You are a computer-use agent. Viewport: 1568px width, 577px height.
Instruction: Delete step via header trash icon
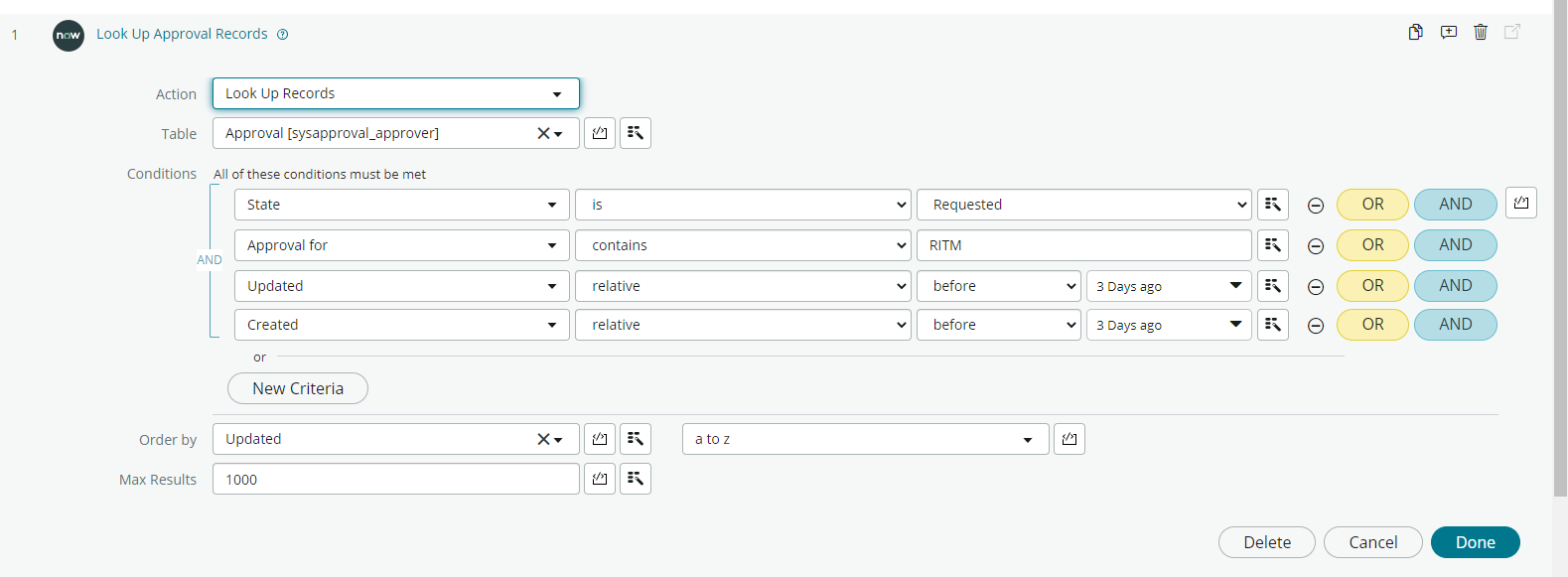click(x=1481, y=32)
